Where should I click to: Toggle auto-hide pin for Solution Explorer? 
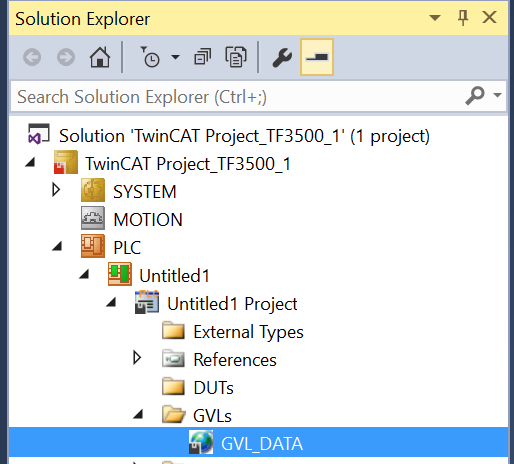(463, 18)
